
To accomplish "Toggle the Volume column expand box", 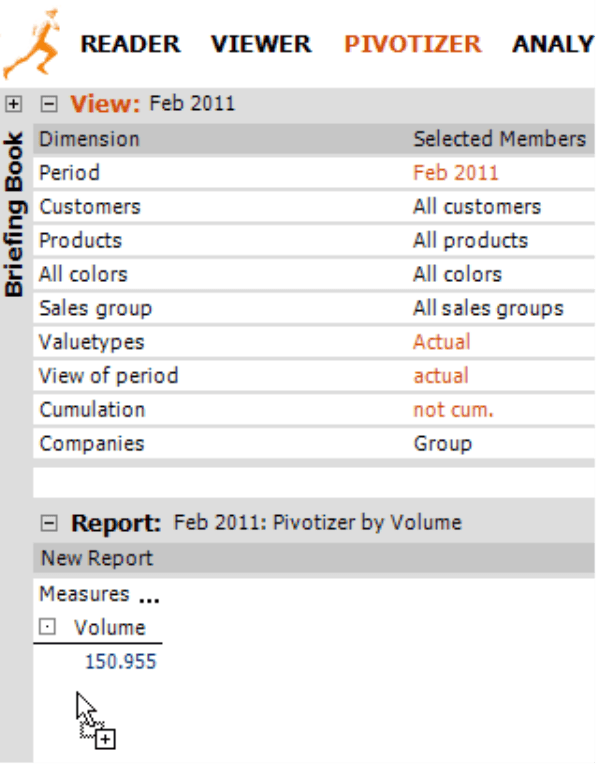I will (x=47, y=627).
